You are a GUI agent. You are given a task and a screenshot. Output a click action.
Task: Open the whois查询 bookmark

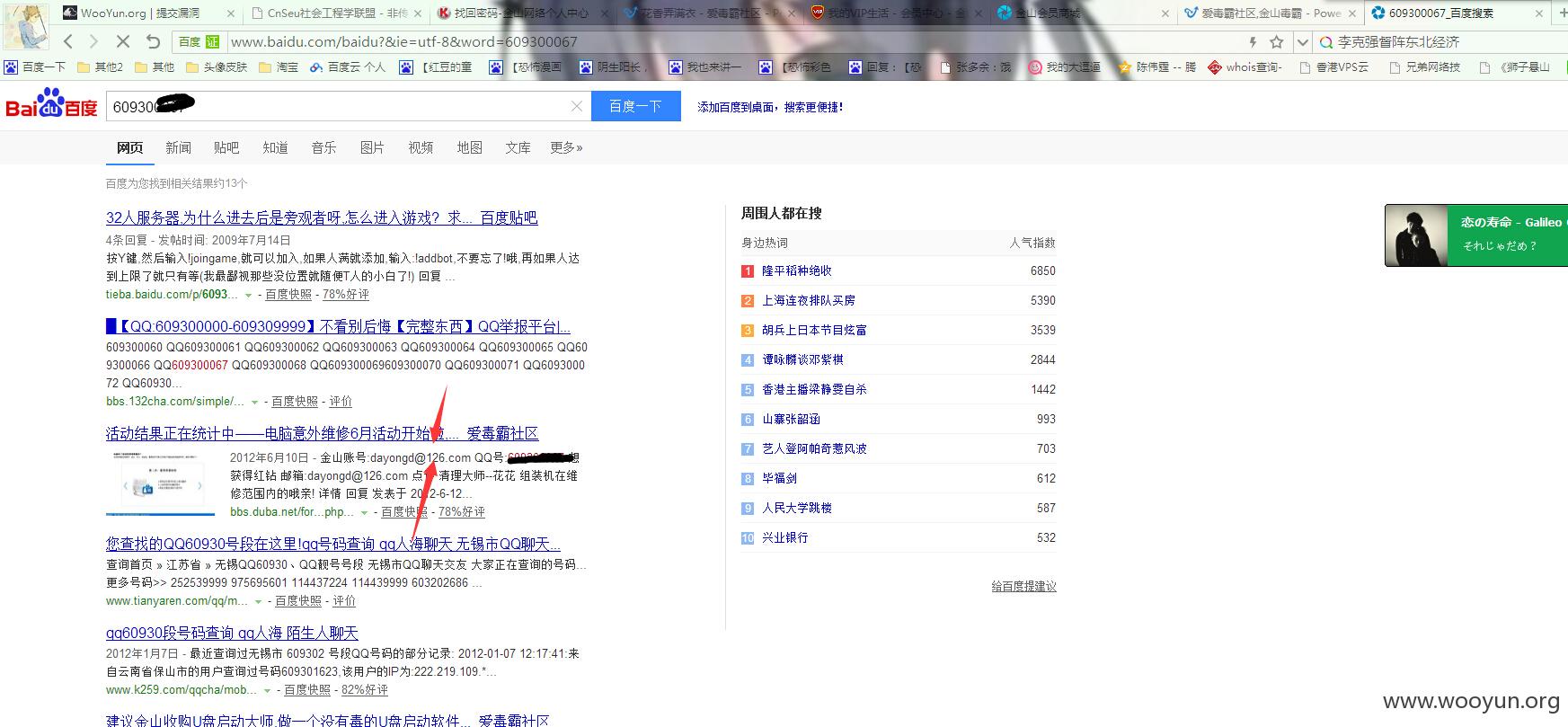coord(1245,67)
